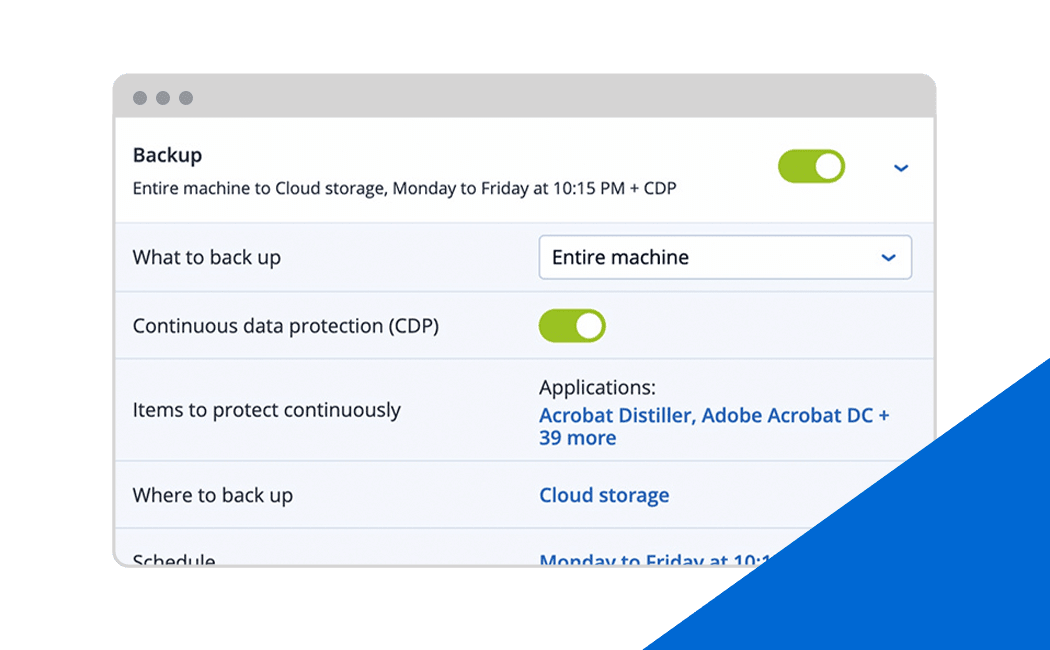The width and height of the screenshot is (1050, 650).
Task: Click the middle gray window dot
Action: pos(163,98)
